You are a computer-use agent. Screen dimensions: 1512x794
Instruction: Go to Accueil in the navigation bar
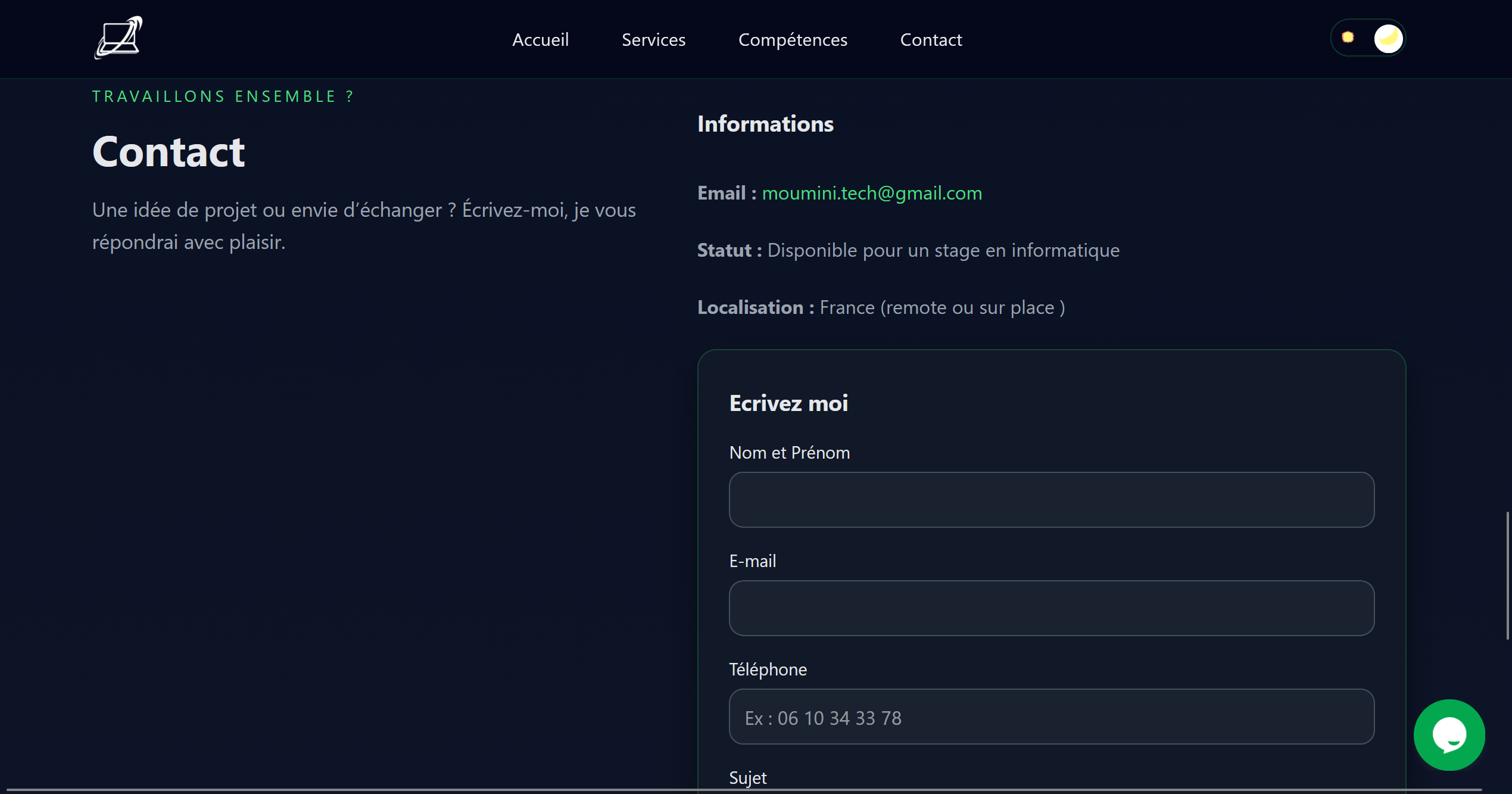tap(540, 40)
